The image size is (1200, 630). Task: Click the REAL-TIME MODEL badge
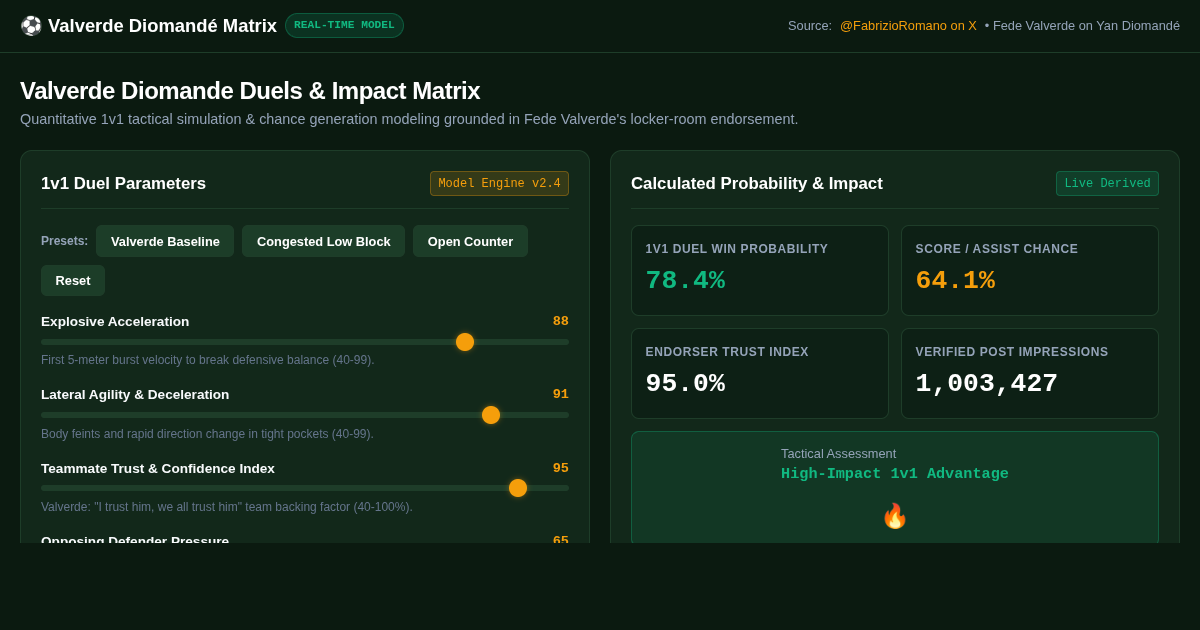(x=344, y=26)
